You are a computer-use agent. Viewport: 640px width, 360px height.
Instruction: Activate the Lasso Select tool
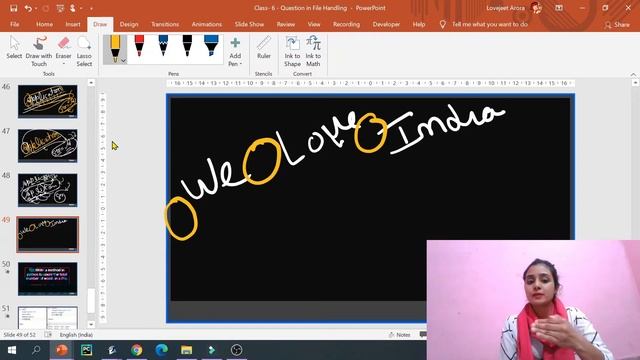click(x=84, y=51)
